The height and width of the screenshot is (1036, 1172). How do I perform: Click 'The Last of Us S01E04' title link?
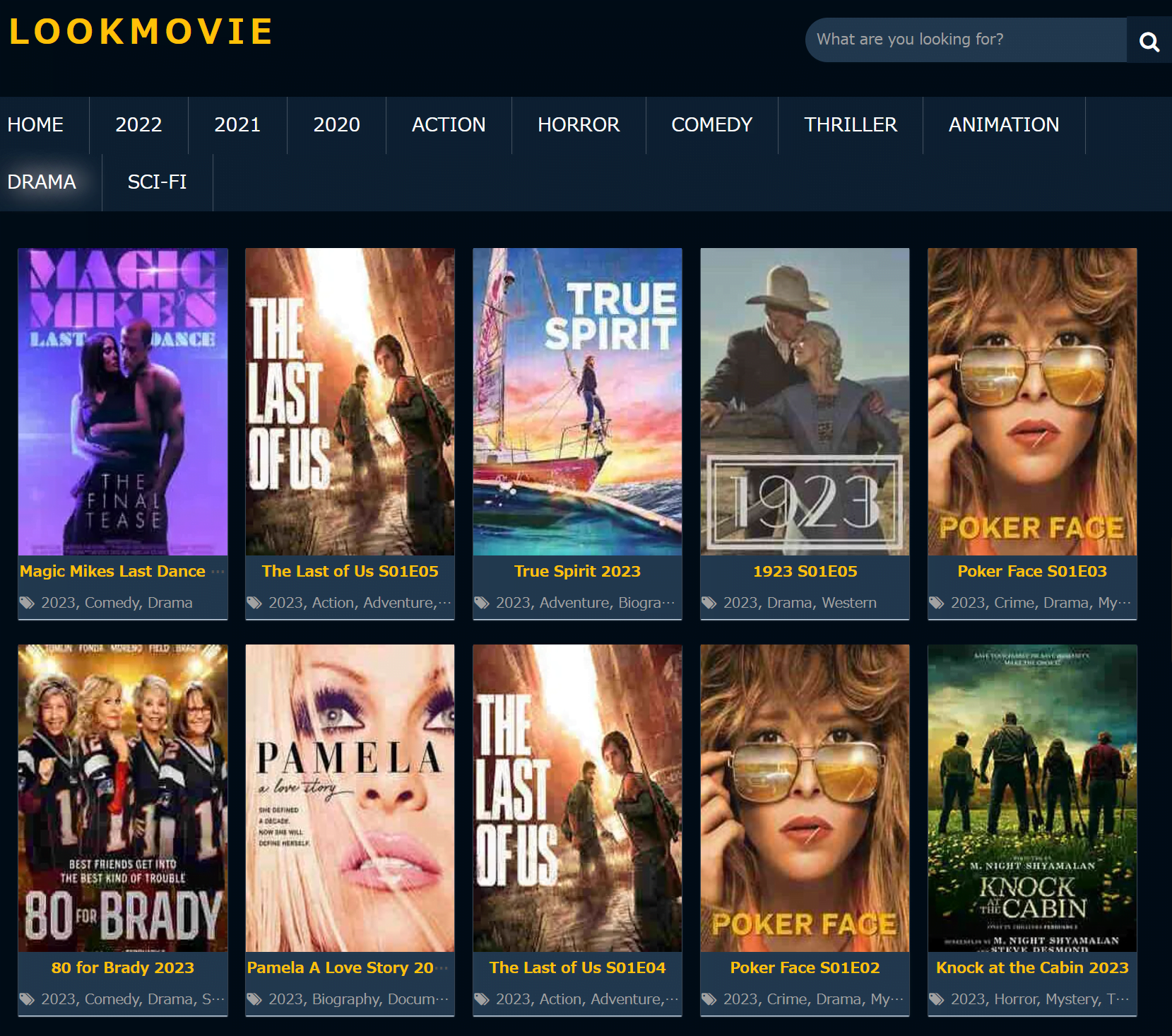click(577, 967)
